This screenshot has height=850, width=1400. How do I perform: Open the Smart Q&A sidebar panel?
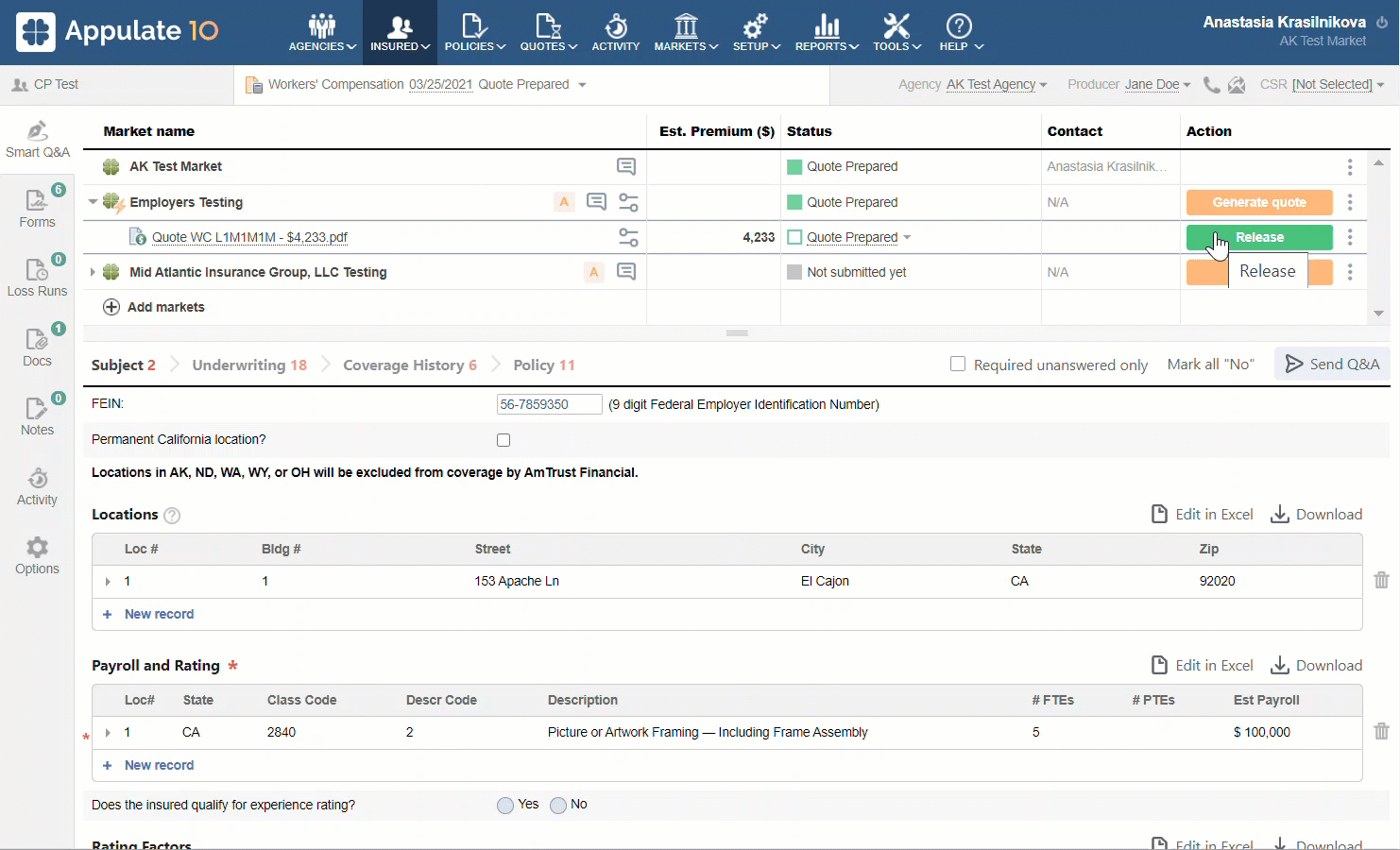tap(37, 140)
